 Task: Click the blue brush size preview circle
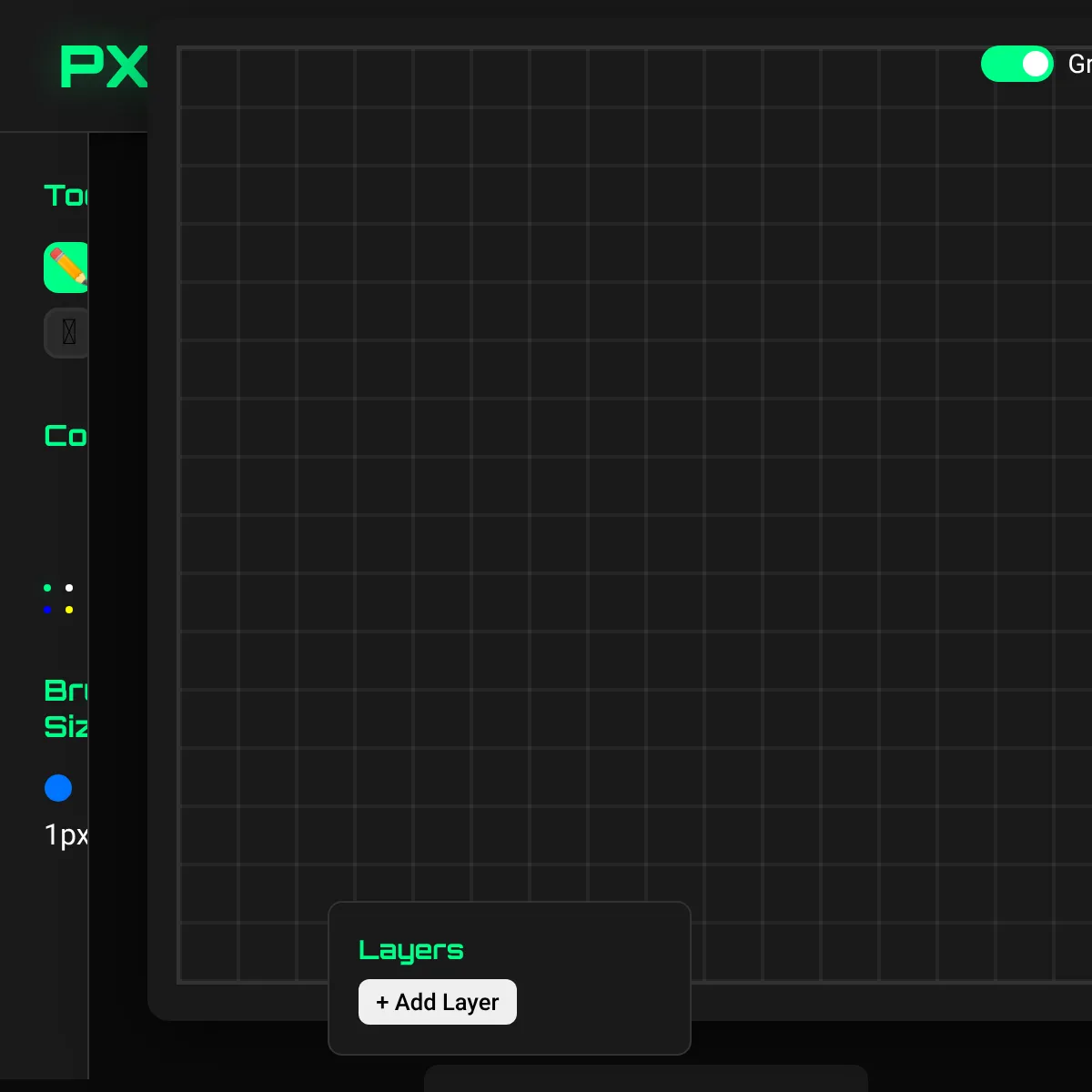coord(58,788)
